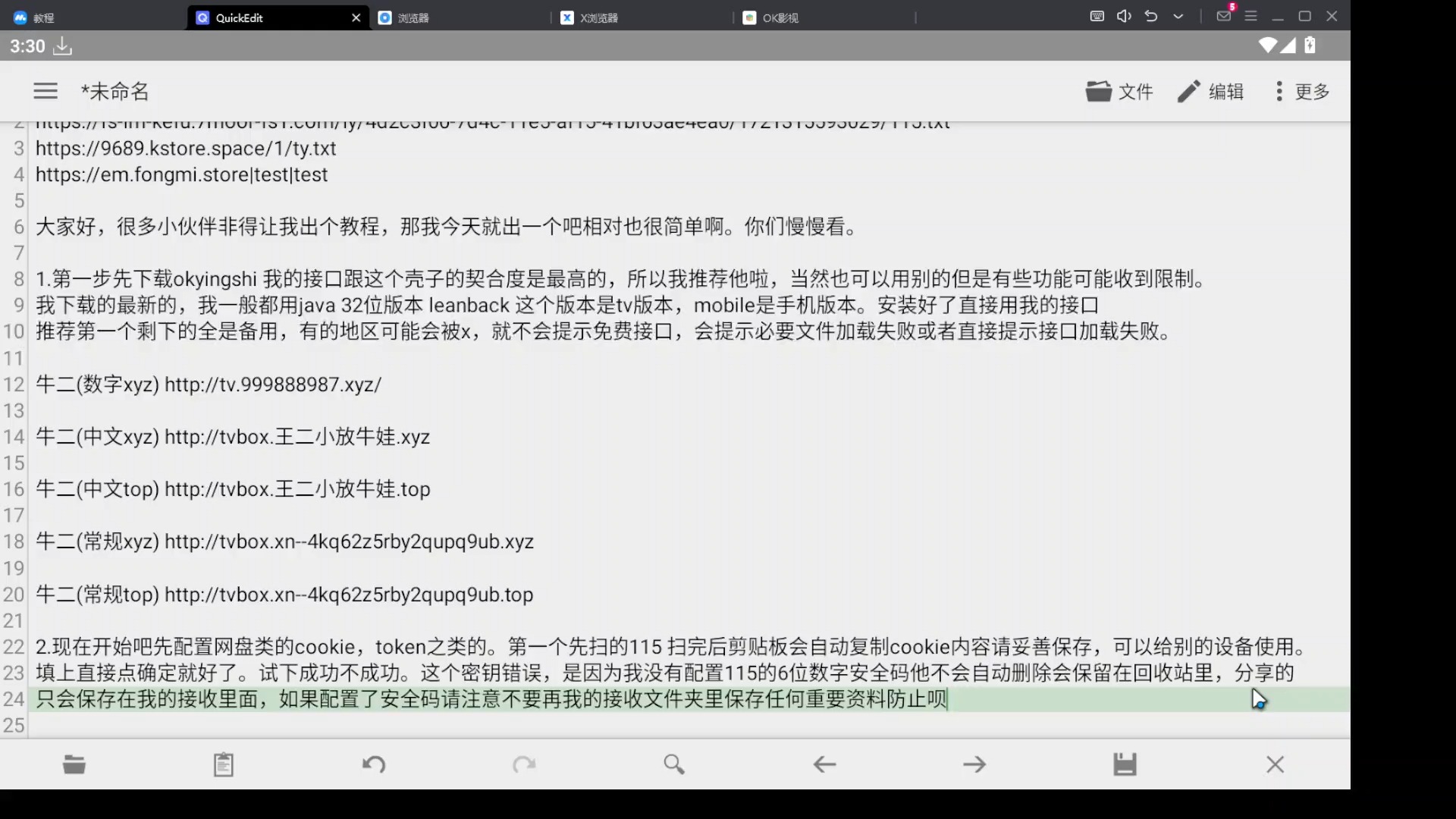Place cursor on empty line 25
The height and width of the screenshot is (819, 1456).
click(x=689, y=726)
